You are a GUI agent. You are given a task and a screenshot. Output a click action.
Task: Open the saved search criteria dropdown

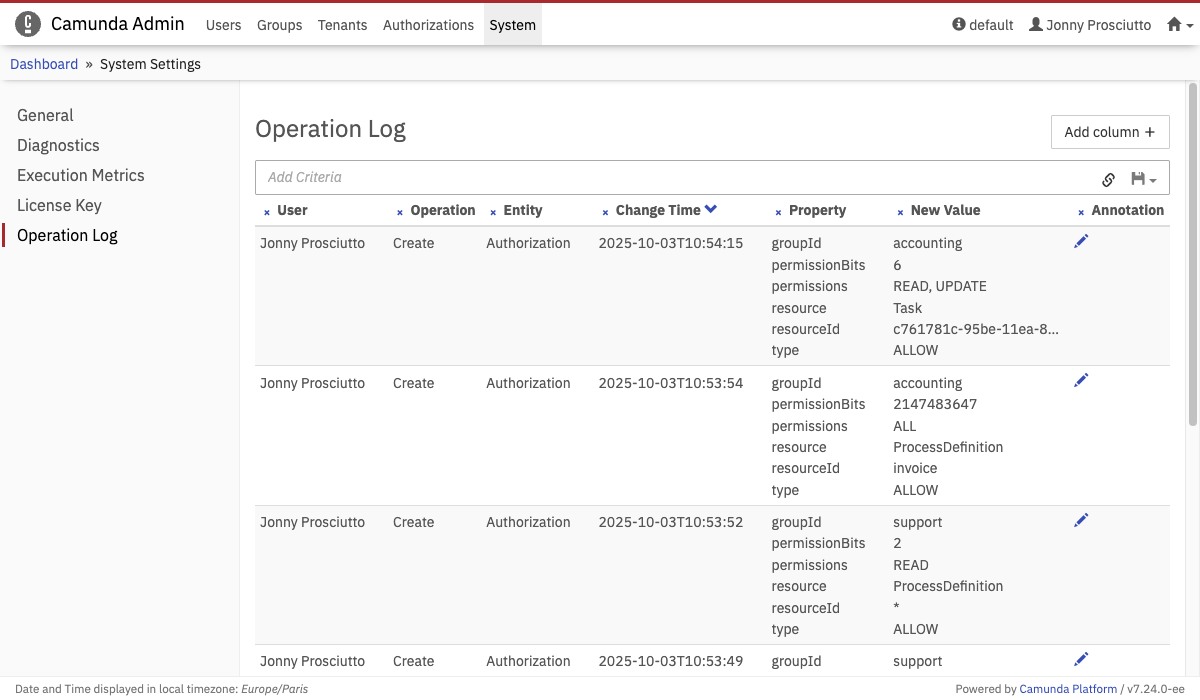pos(1143,179)
